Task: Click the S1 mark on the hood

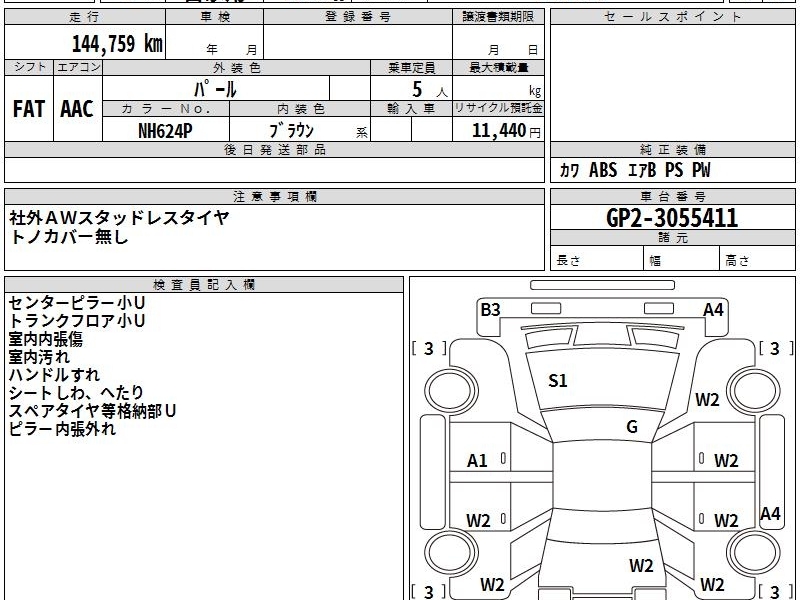Action: point(557,380)
